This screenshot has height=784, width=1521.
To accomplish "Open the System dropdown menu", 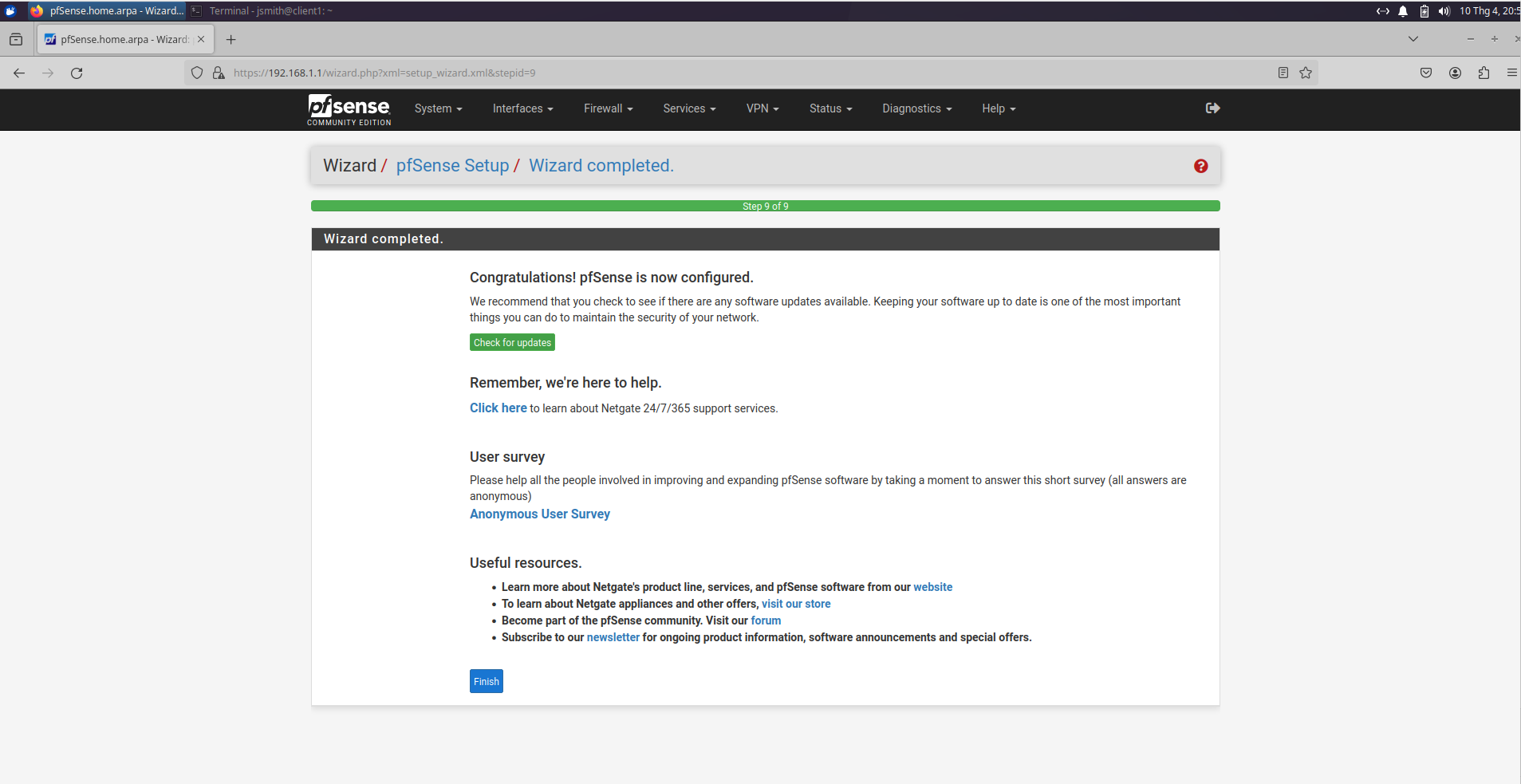I will [x=438, y=108].
